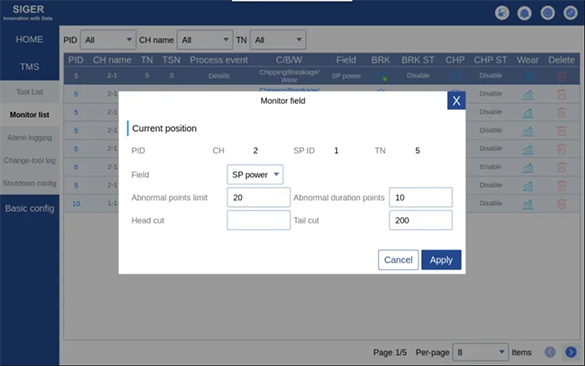The width and height of the screenshot is (585, 366).
Task: Open the Field dropdown showing SP power
Action: [x=255, y=175]
